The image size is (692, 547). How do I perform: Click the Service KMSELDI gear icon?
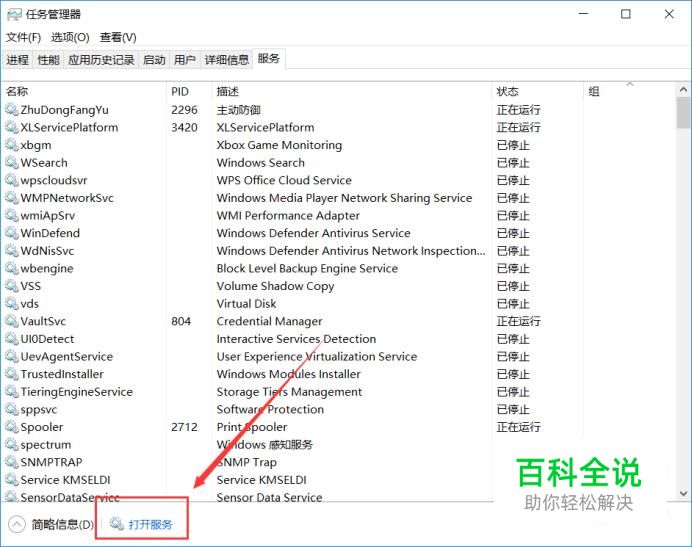11,480
